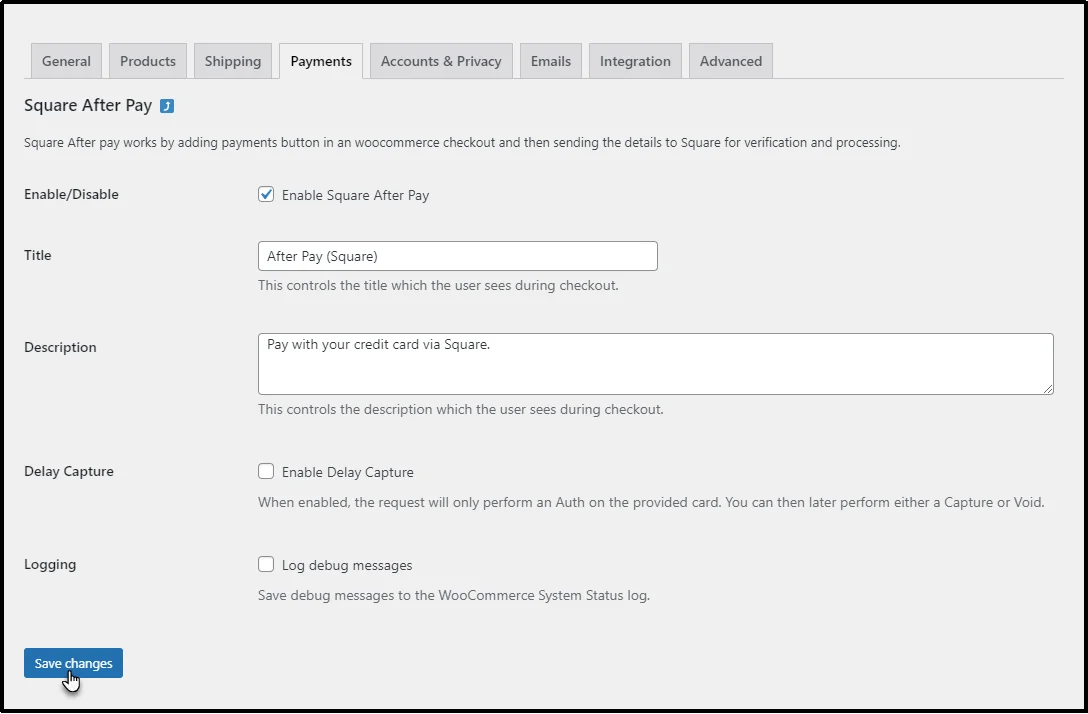The height and width of the screenshot is (714, 1088).
Task: Click the Description field label
Action: pyautogui.click(x=60, y=348)
